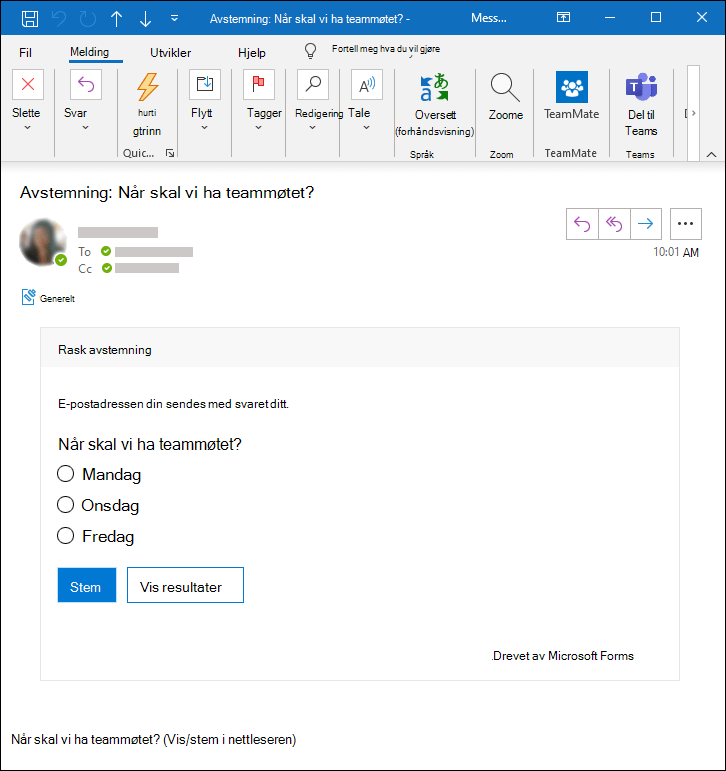Screen dimensions: 726x771
Task: Click the Del til Teams icon
Action: (x=641, y=87)
